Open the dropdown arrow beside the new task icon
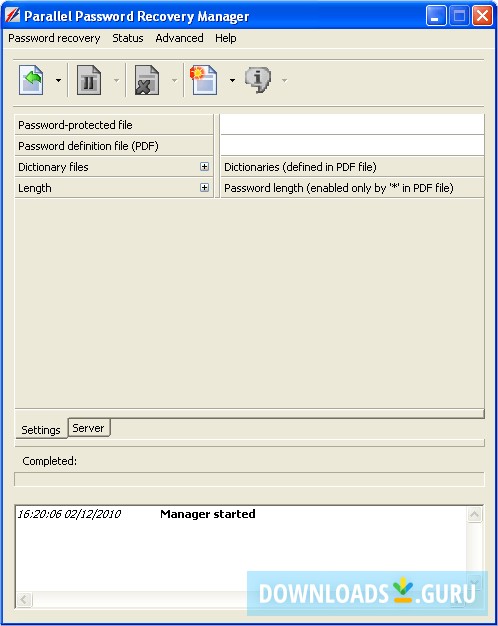This screenshot has width=498, height=626. 232,80
